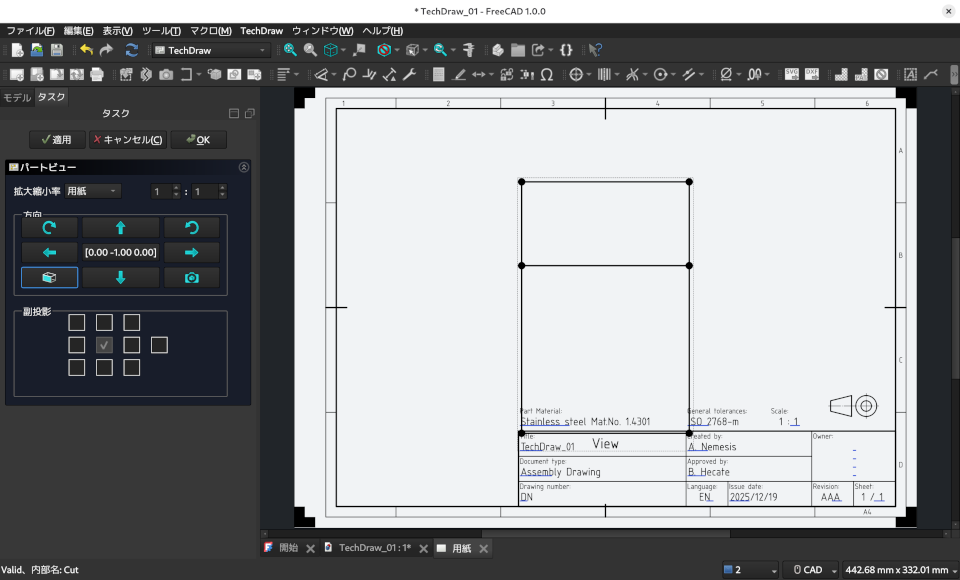Click the Export page as DXF icon

[x=813, y=74]
